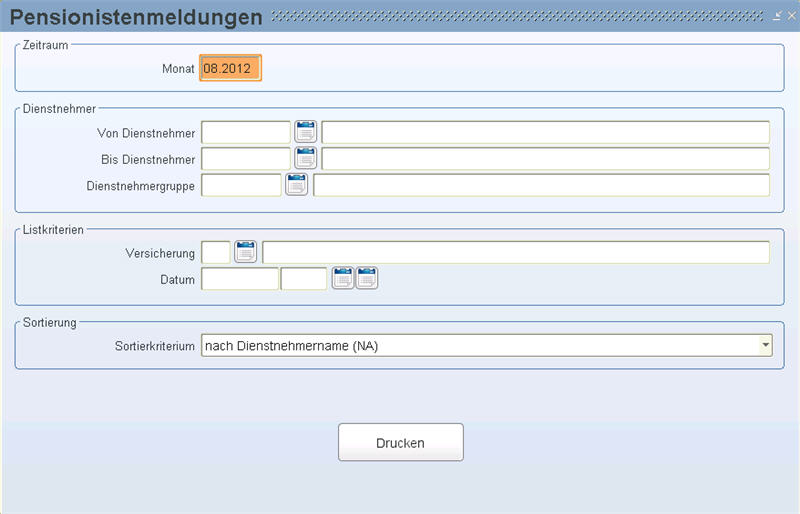Open the lookup icon beside Von Dienstnehmer
800x514 pixels.
pyautogui.click(x=305, y=132)
